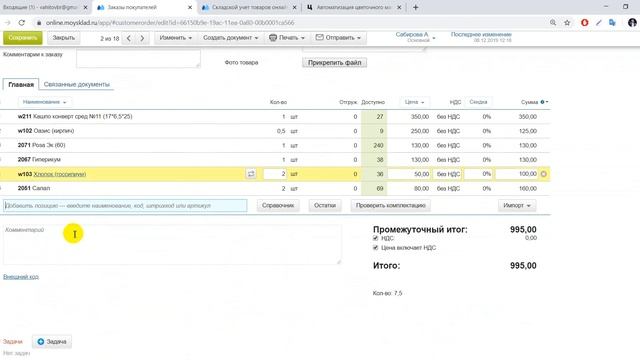The image size is (640, 360).
Task: Open the Импорт dropdown
Action: point(517,206)
